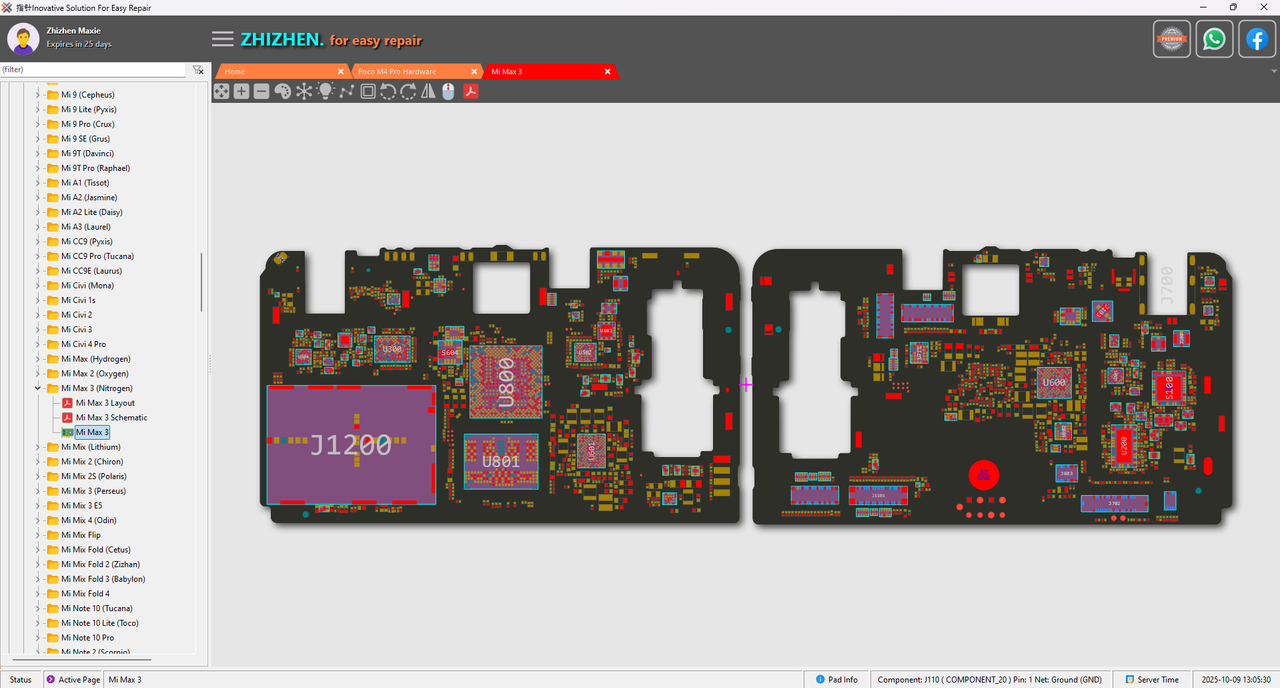Click the star-shaped net connections icon
The height and width of the screenshot is (688, 1280).
coord(304,91)
